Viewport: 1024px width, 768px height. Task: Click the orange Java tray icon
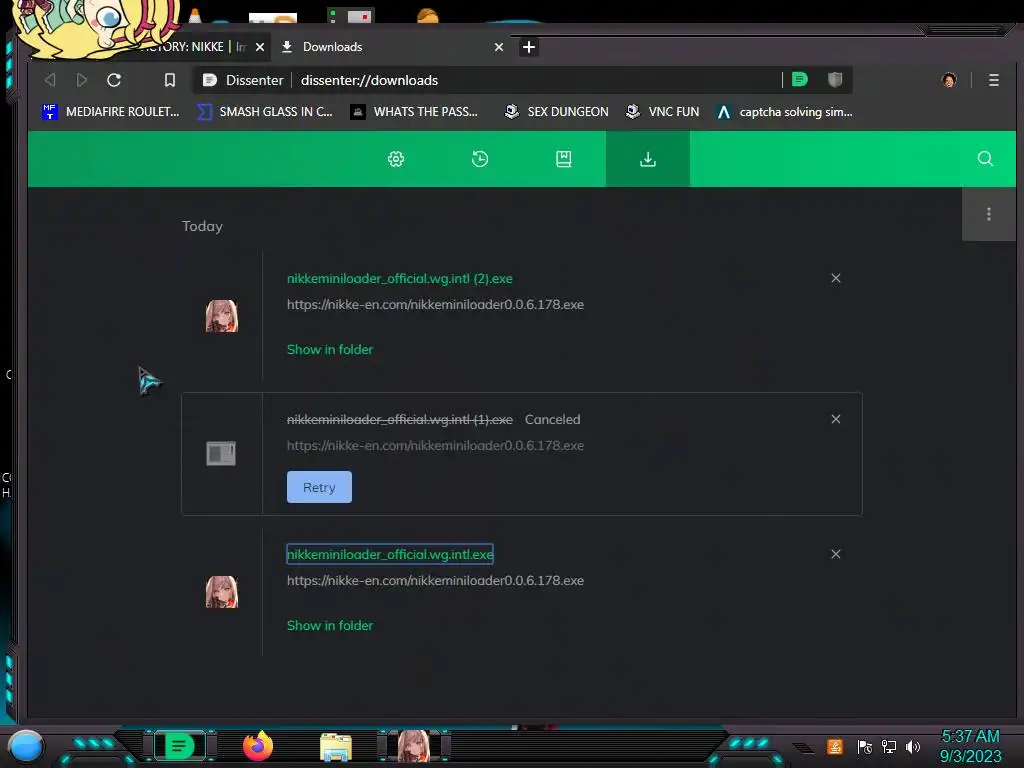coord(835,746)
